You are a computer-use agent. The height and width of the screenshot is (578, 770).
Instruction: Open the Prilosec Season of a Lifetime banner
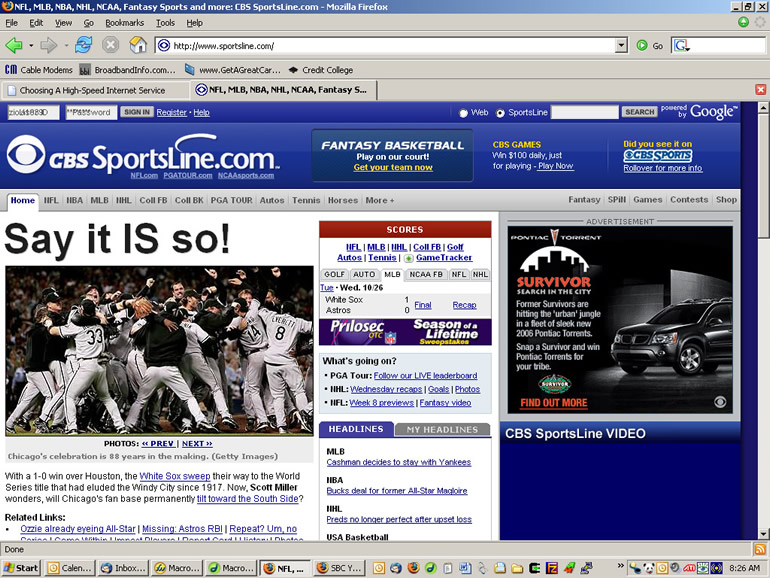(405, 332)
